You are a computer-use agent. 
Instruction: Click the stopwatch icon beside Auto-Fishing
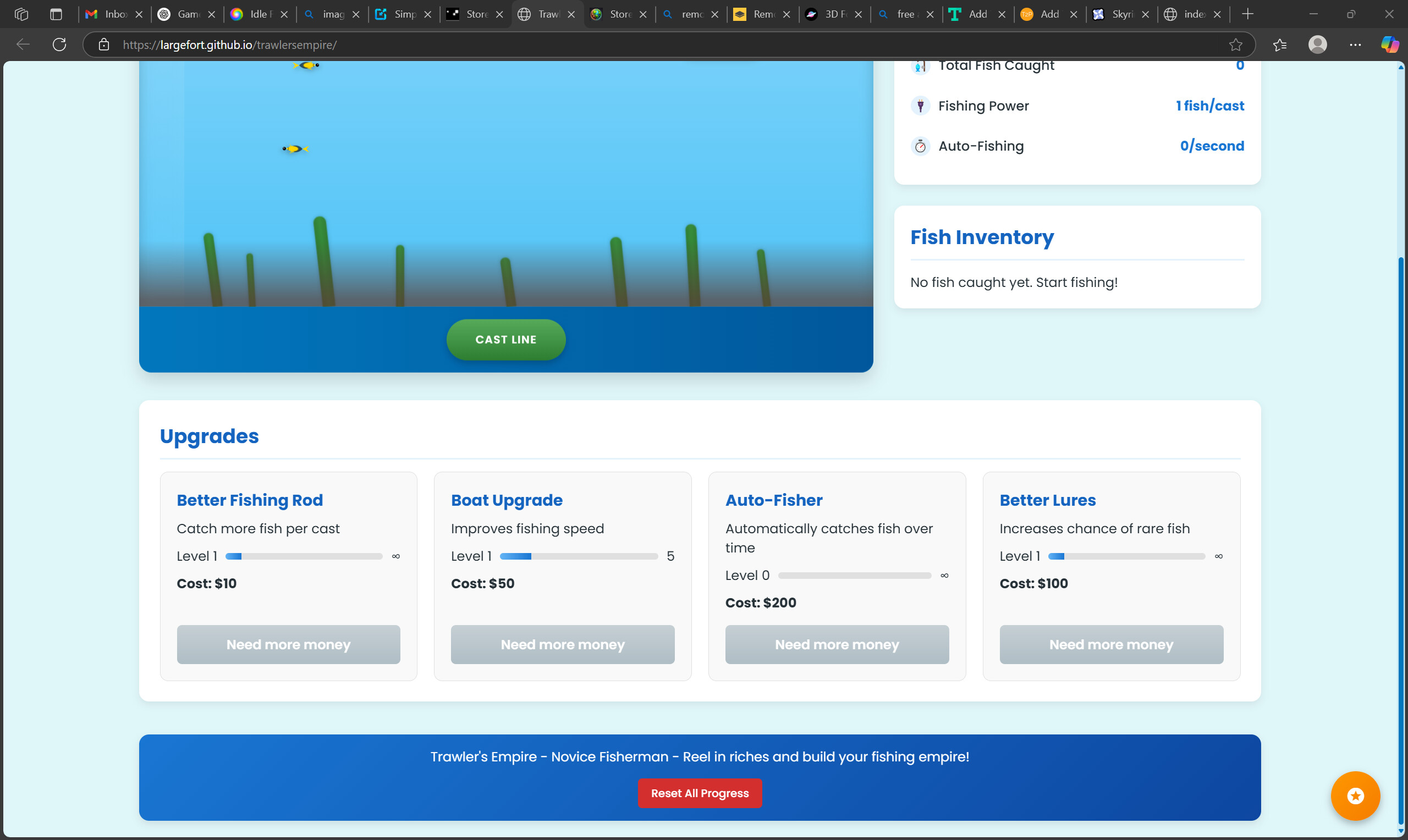[920, 146]
